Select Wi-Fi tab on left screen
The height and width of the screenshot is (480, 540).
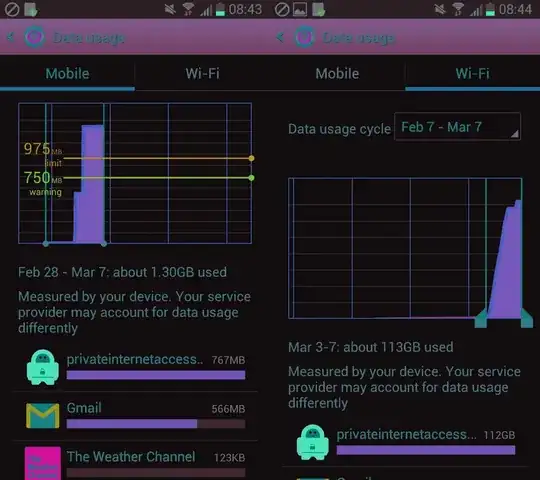[202, 74]
